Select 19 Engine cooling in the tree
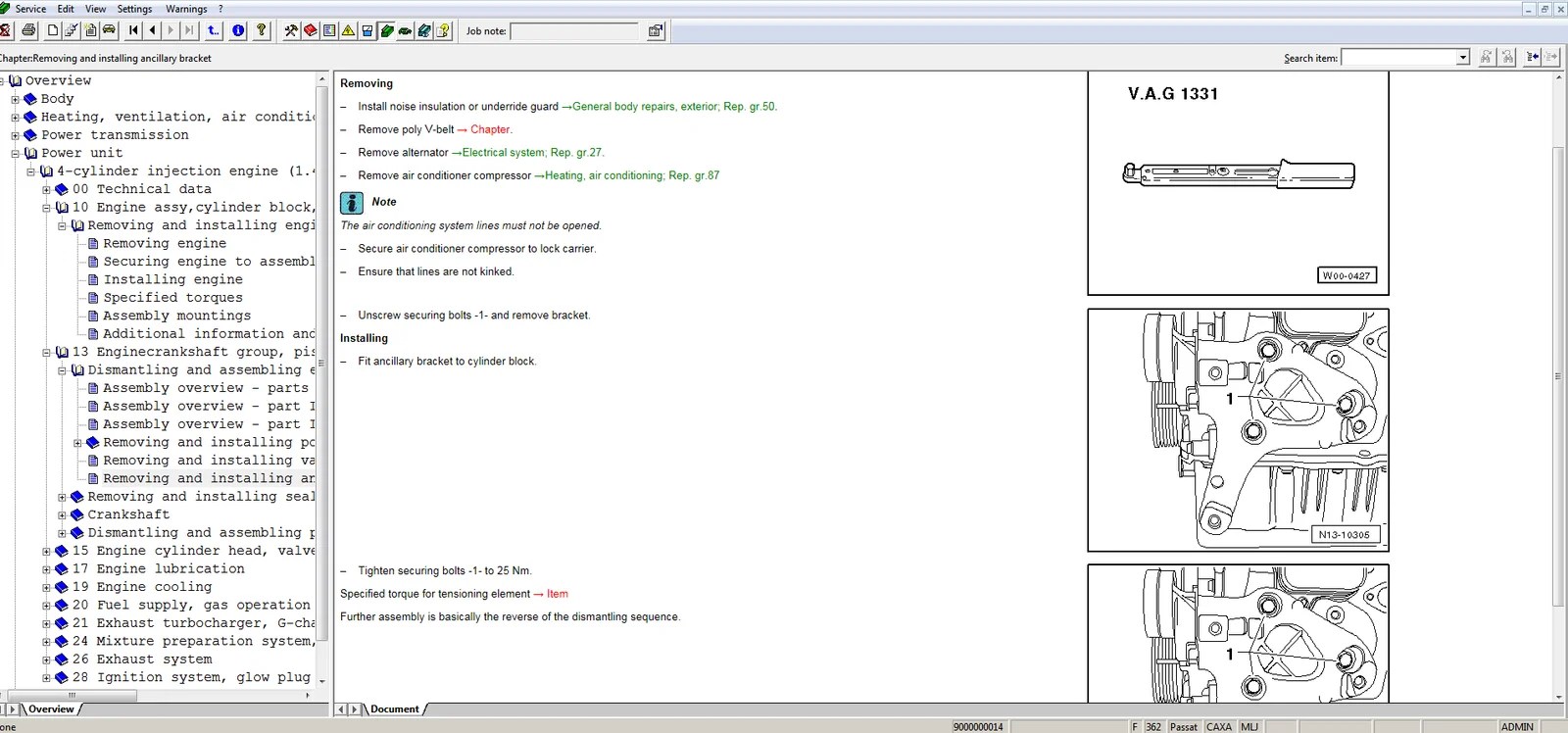Viewport: 1568px width, 733px height. (142, 587)
